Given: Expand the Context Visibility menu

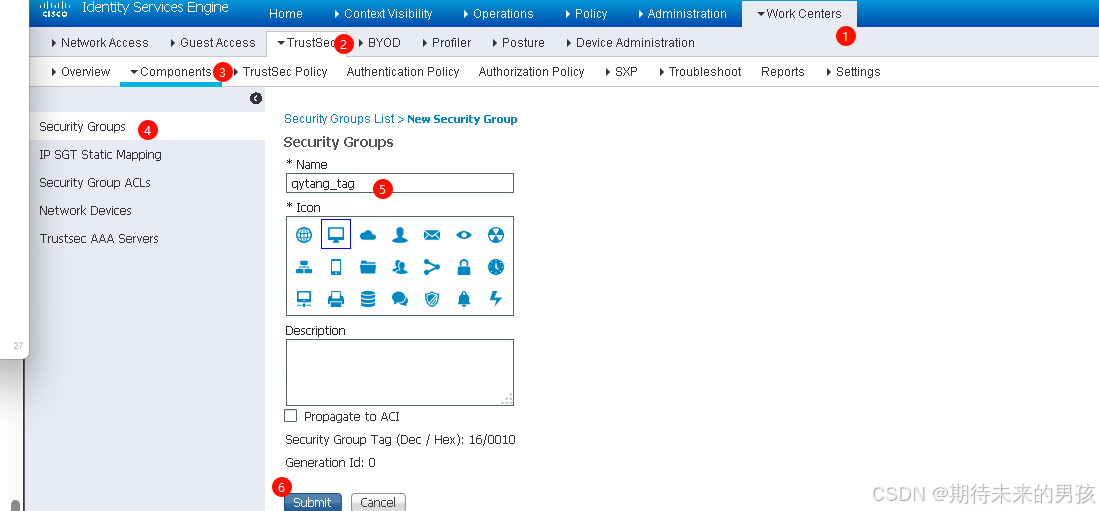Looking at the screenshot, I should click(x=383, y=13).
